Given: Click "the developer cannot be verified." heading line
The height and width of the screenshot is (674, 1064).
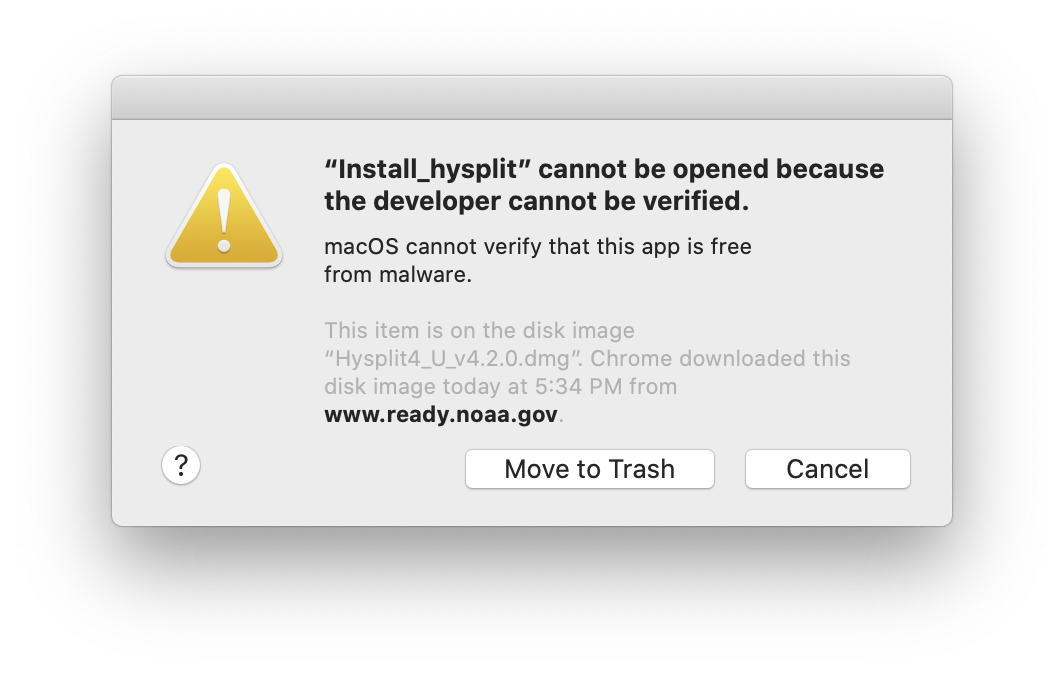Looking at the screenshot, I should [537, 201].
